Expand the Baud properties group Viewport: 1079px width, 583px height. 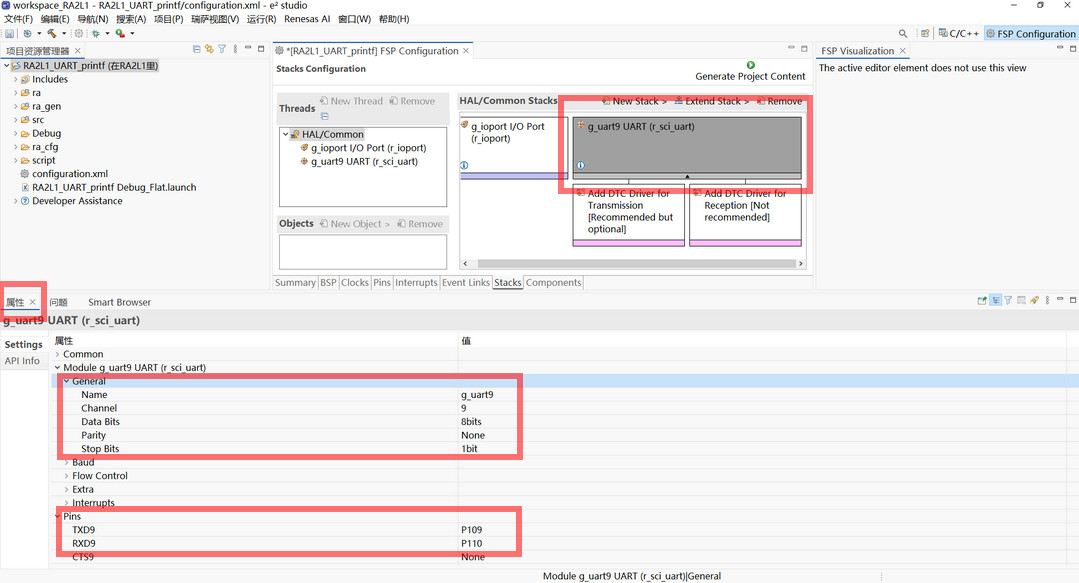coord(67,463)
